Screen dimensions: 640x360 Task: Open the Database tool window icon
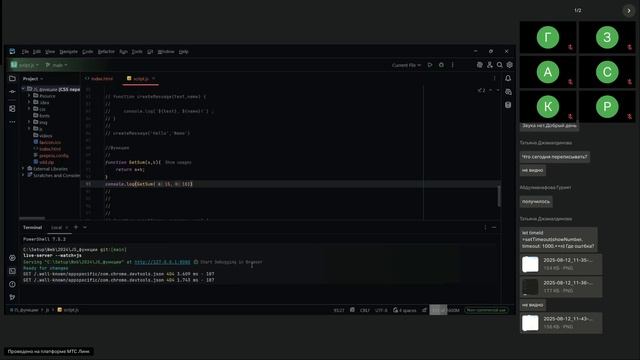tap(508, 105)
